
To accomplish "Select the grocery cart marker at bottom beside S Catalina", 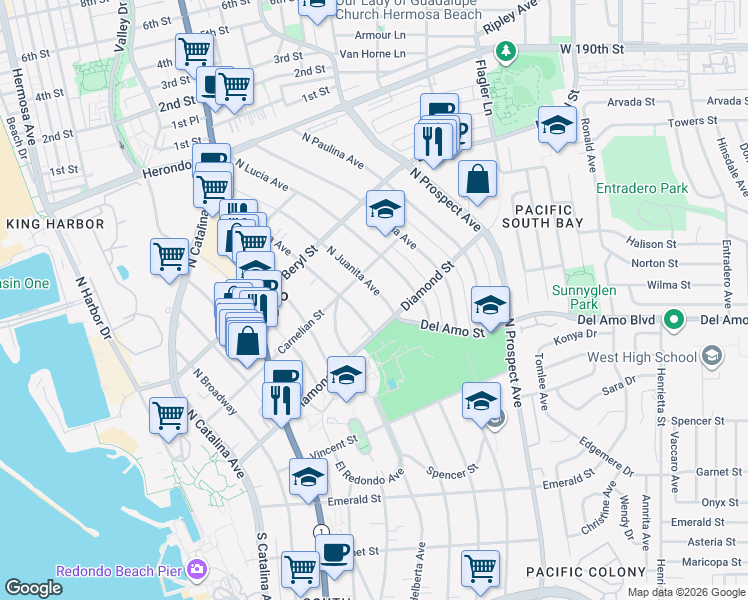I will pos(301,569).
